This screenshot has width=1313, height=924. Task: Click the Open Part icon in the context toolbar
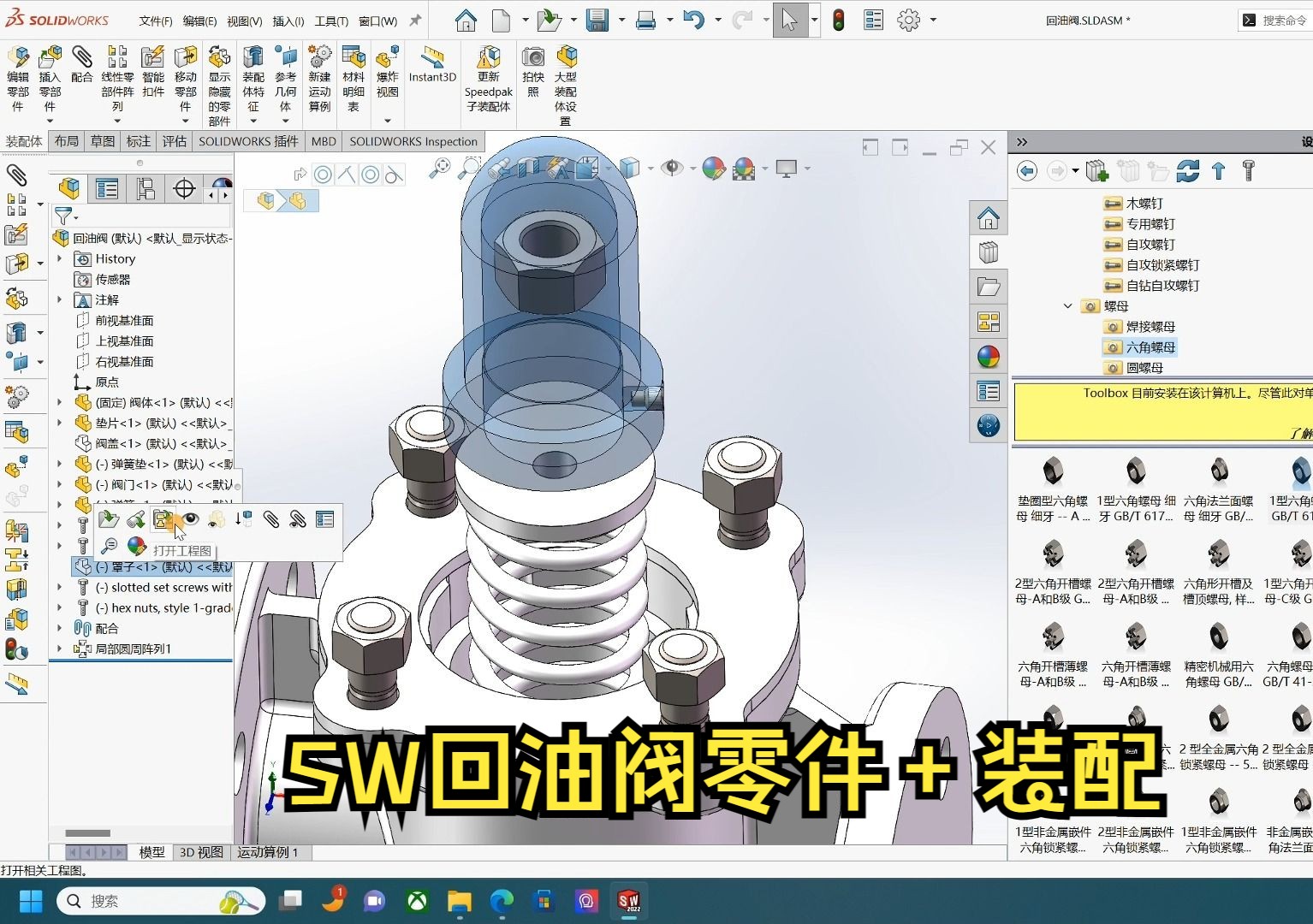[x=108, y=519]
